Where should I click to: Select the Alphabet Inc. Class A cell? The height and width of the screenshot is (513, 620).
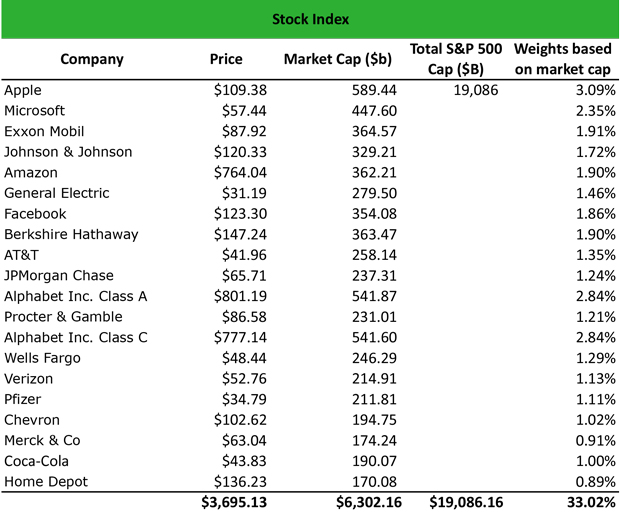[x=76, y=296]
